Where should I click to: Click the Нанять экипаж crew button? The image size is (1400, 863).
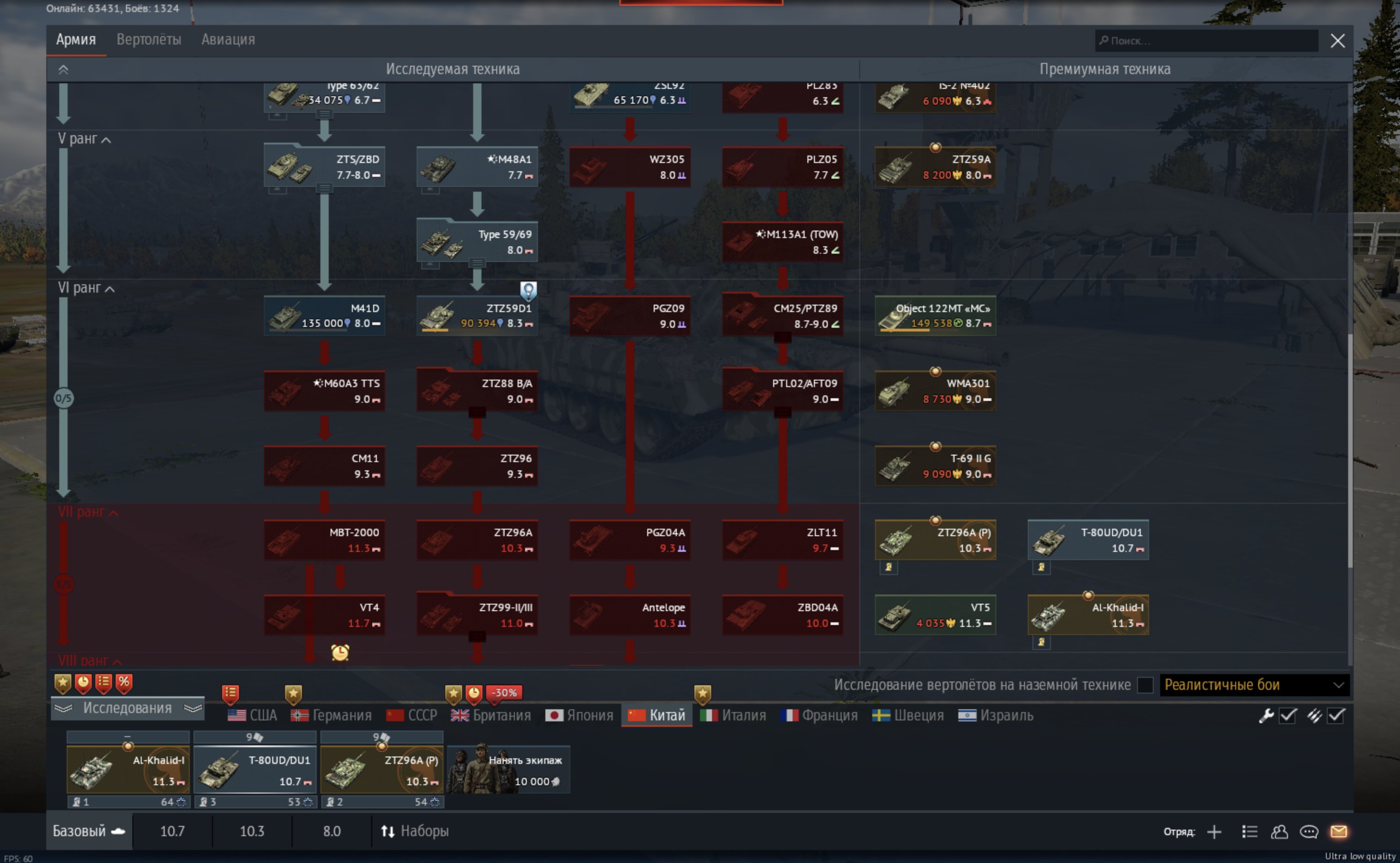coord(508,769)
